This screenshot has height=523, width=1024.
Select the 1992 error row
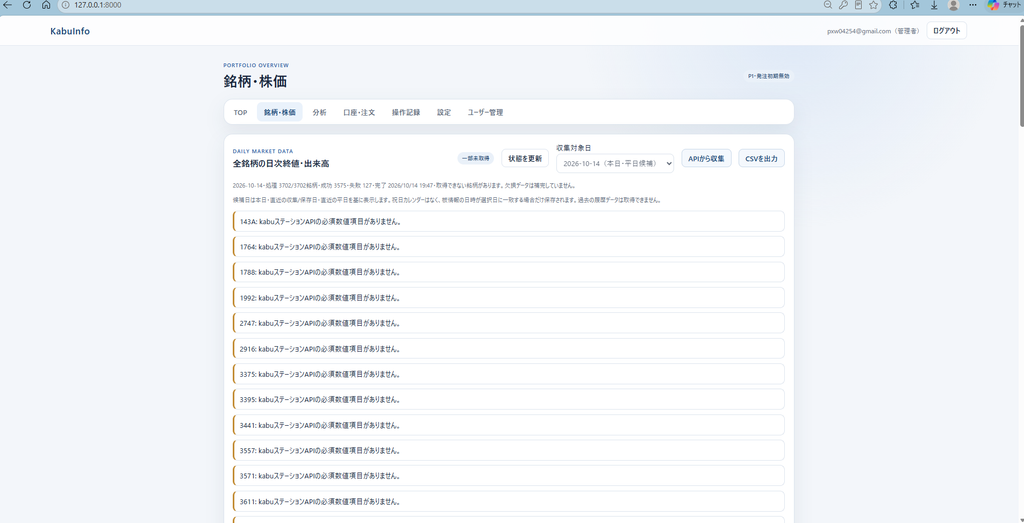pos(509,298)
